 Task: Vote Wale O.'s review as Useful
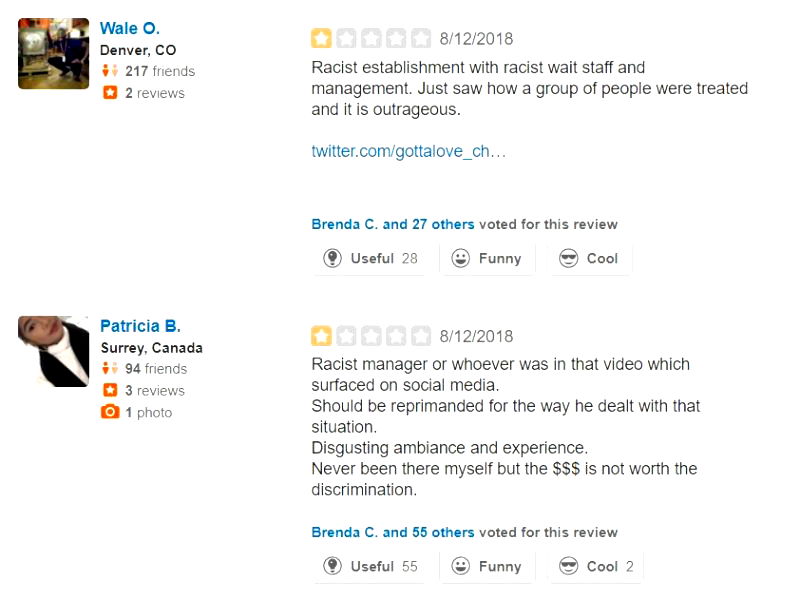click(x=370, y=258)
